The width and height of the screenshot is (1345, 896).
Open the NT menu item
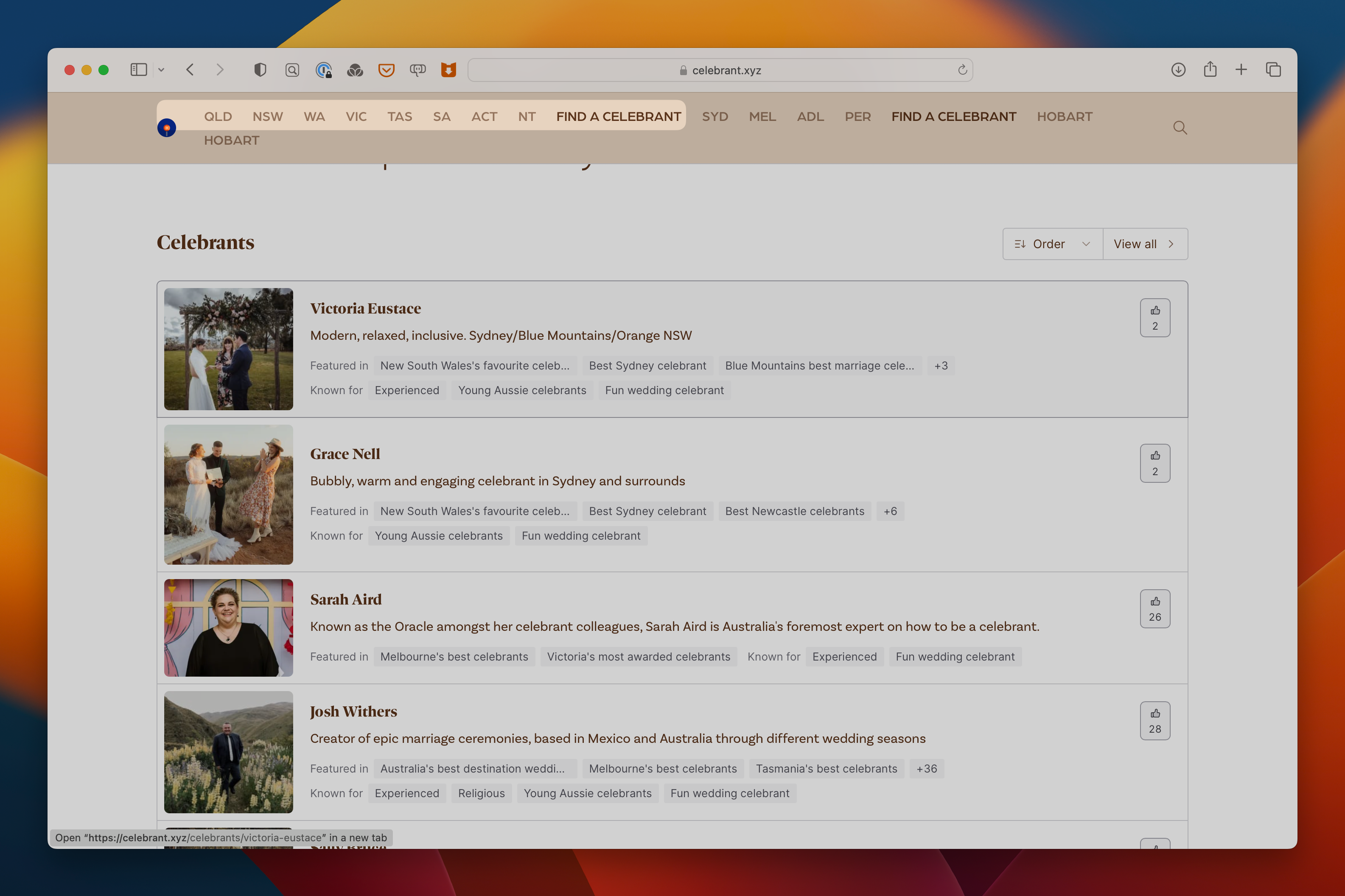pyautogui.click(x=527, y=117)
